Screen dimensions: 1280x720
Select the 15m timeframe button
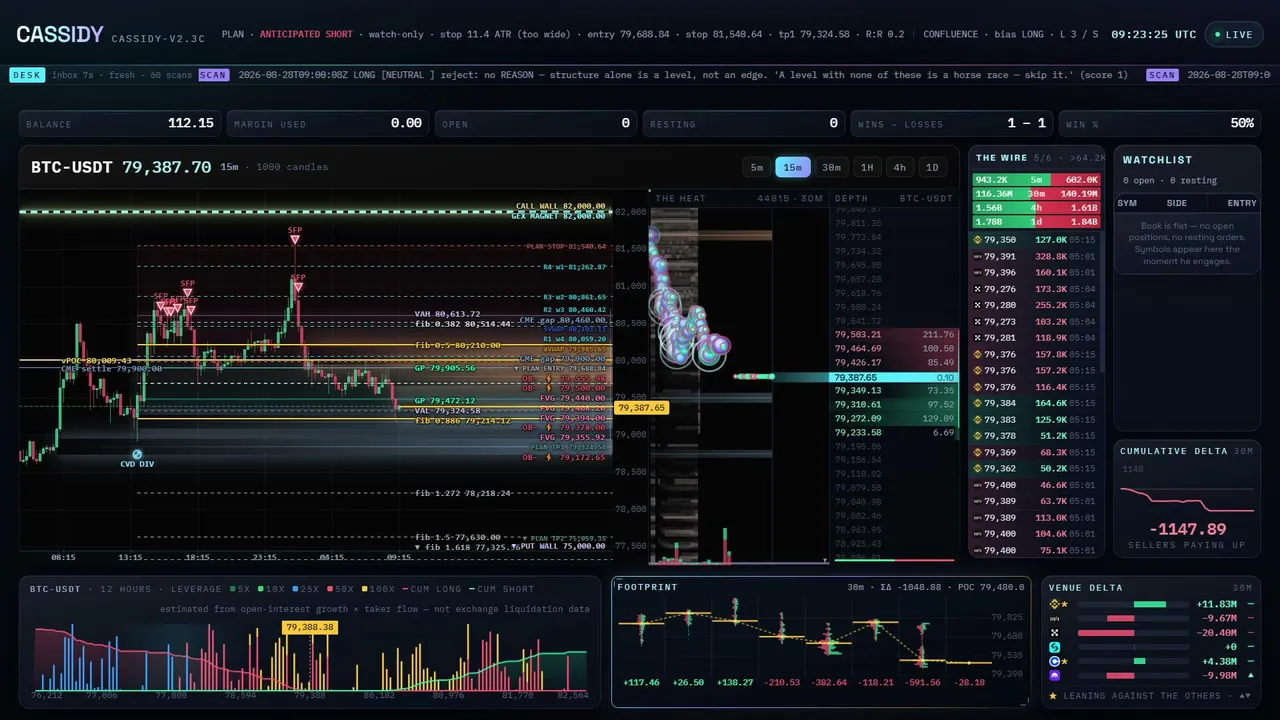[792, 167]
